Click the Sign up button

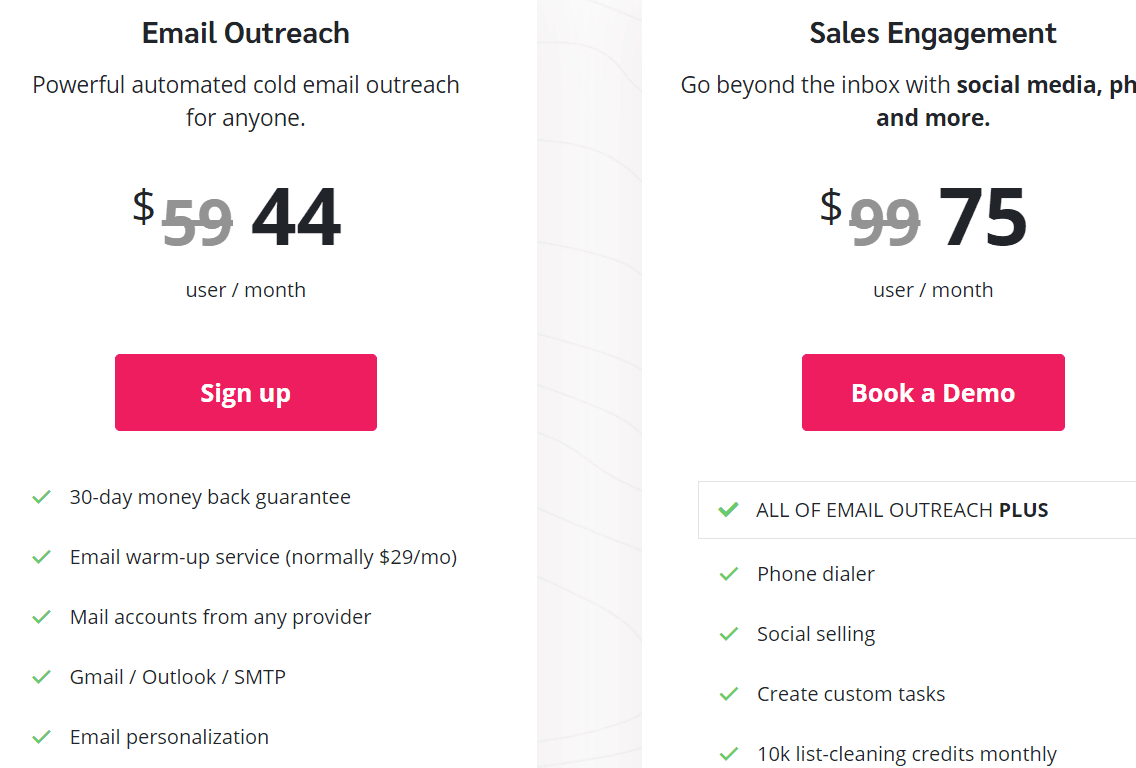point(246,393)
